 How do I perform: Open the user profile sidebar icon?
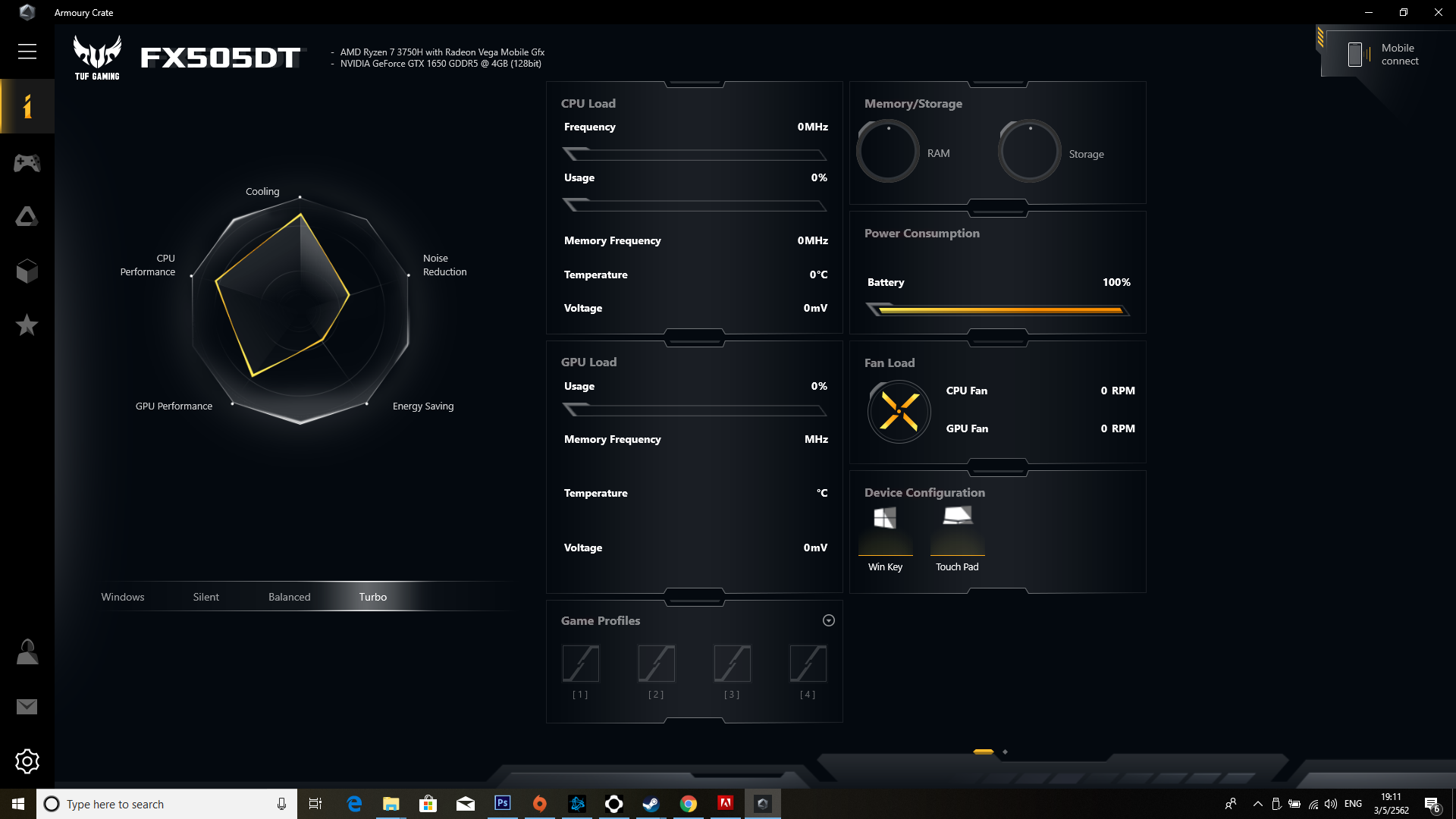click(x=27, y=652)
